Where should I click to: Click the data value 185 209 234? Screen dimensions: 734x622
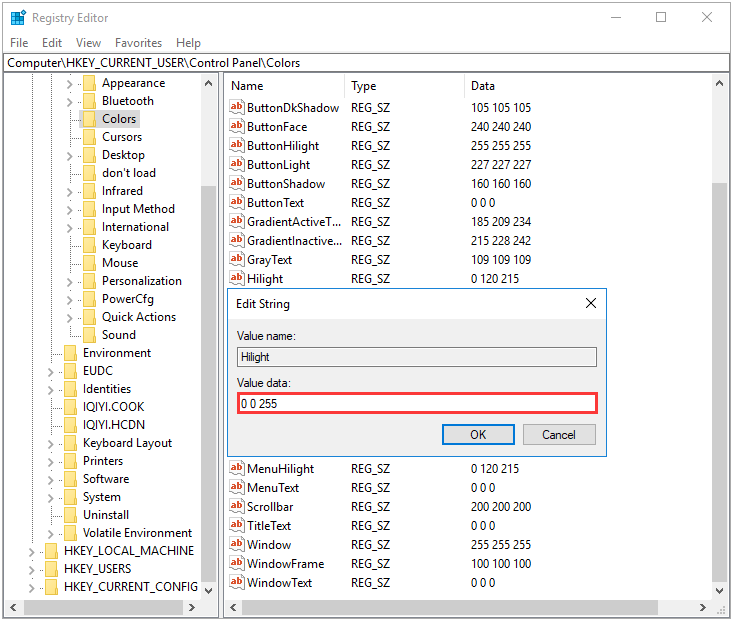501,221
